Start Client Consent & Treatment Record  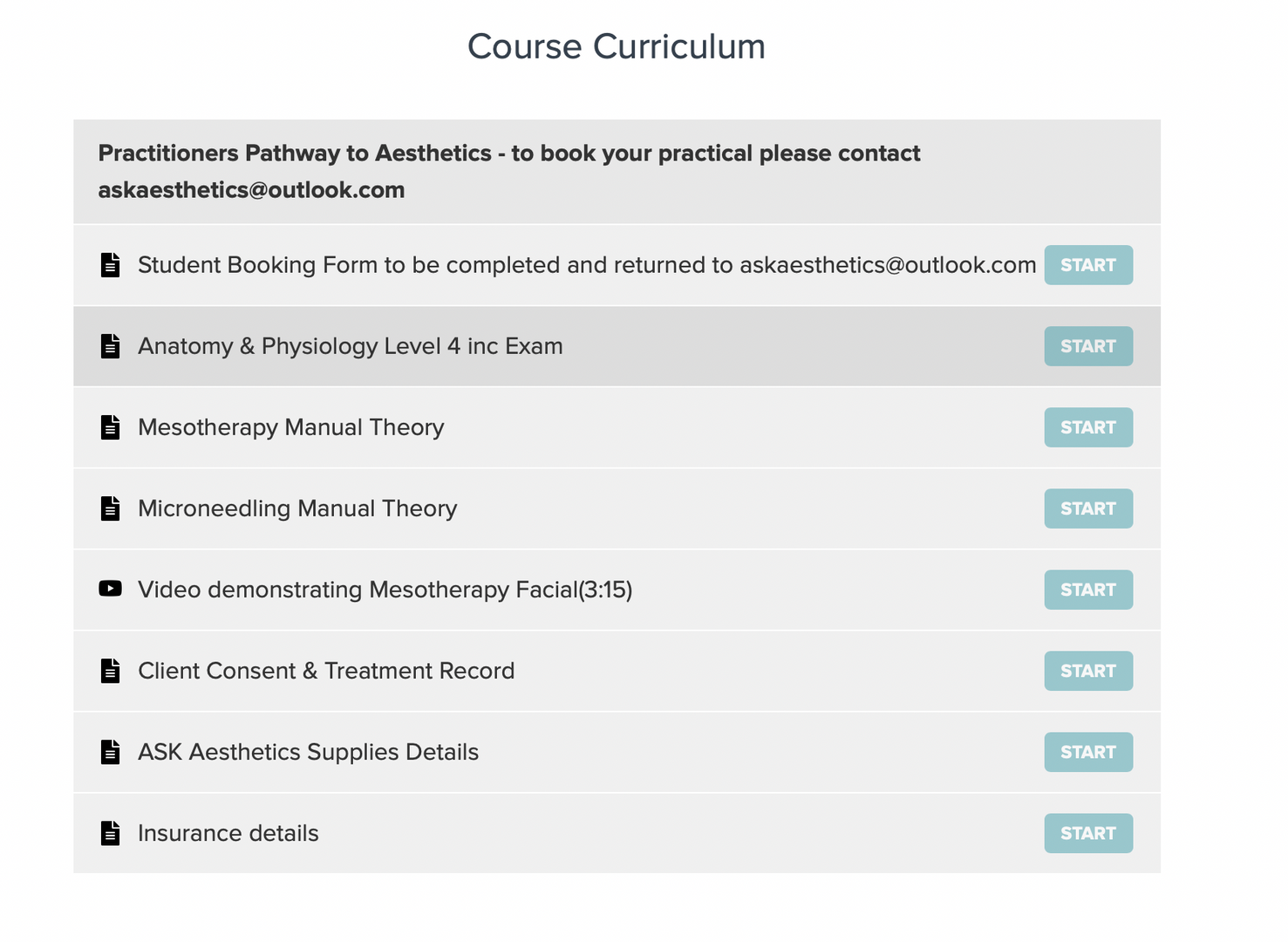tap(1087, 671)
